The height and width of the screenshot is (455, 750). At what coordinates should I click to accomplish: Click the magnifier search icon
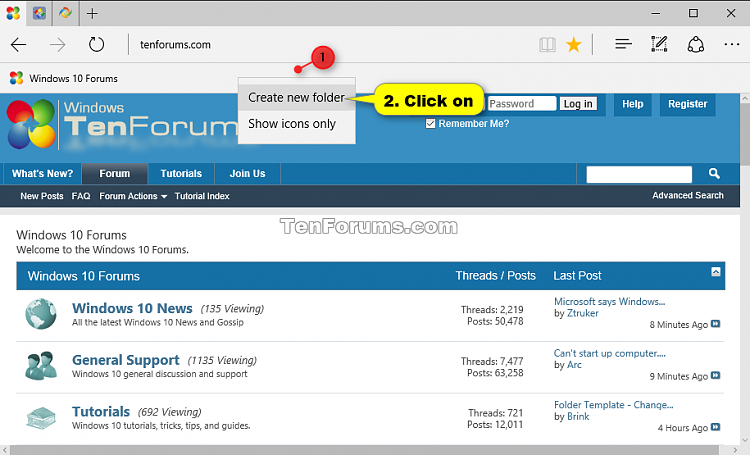click(714, 174)
